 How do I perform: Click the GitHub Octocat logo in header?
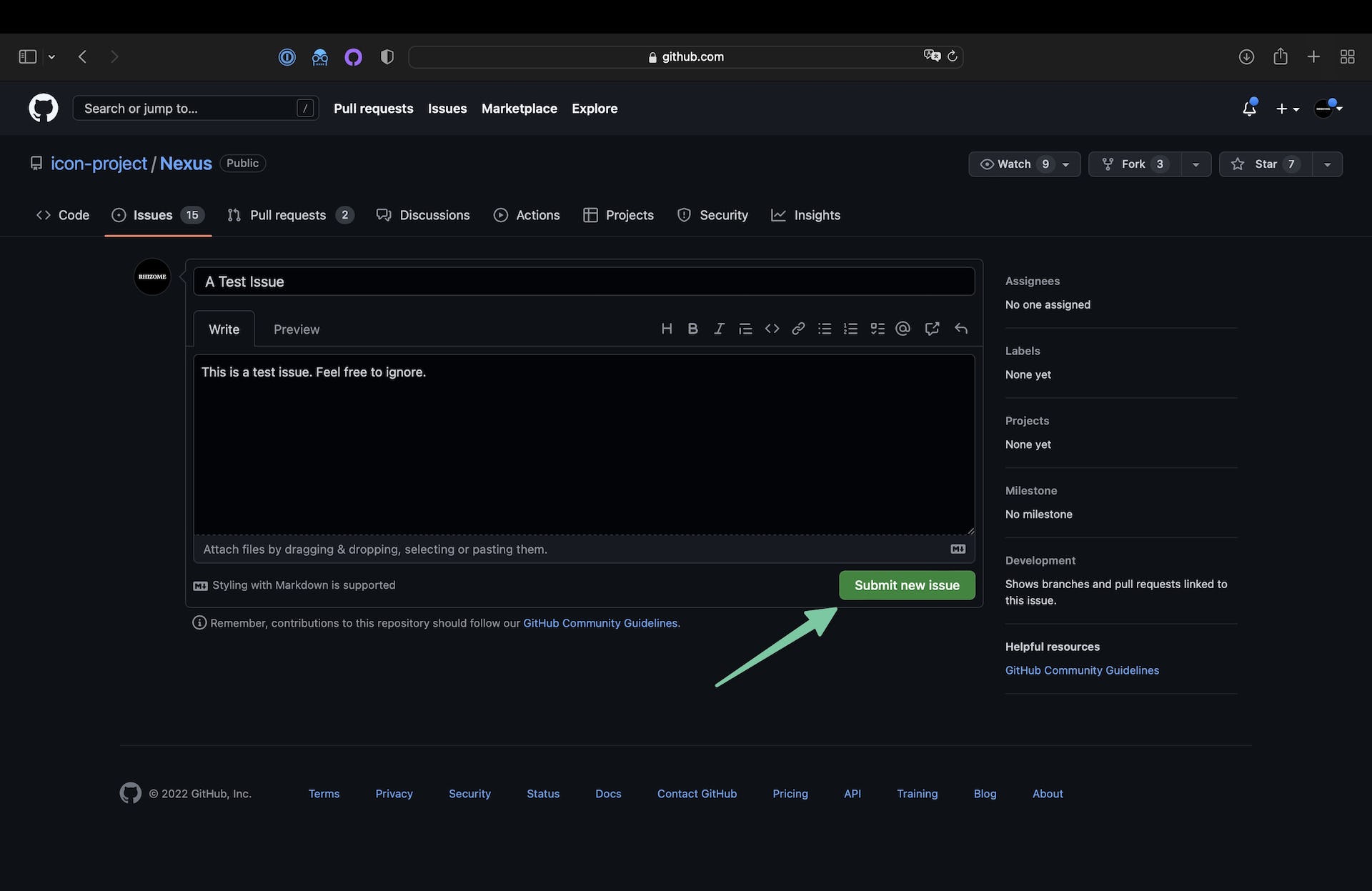click(44, 108)
